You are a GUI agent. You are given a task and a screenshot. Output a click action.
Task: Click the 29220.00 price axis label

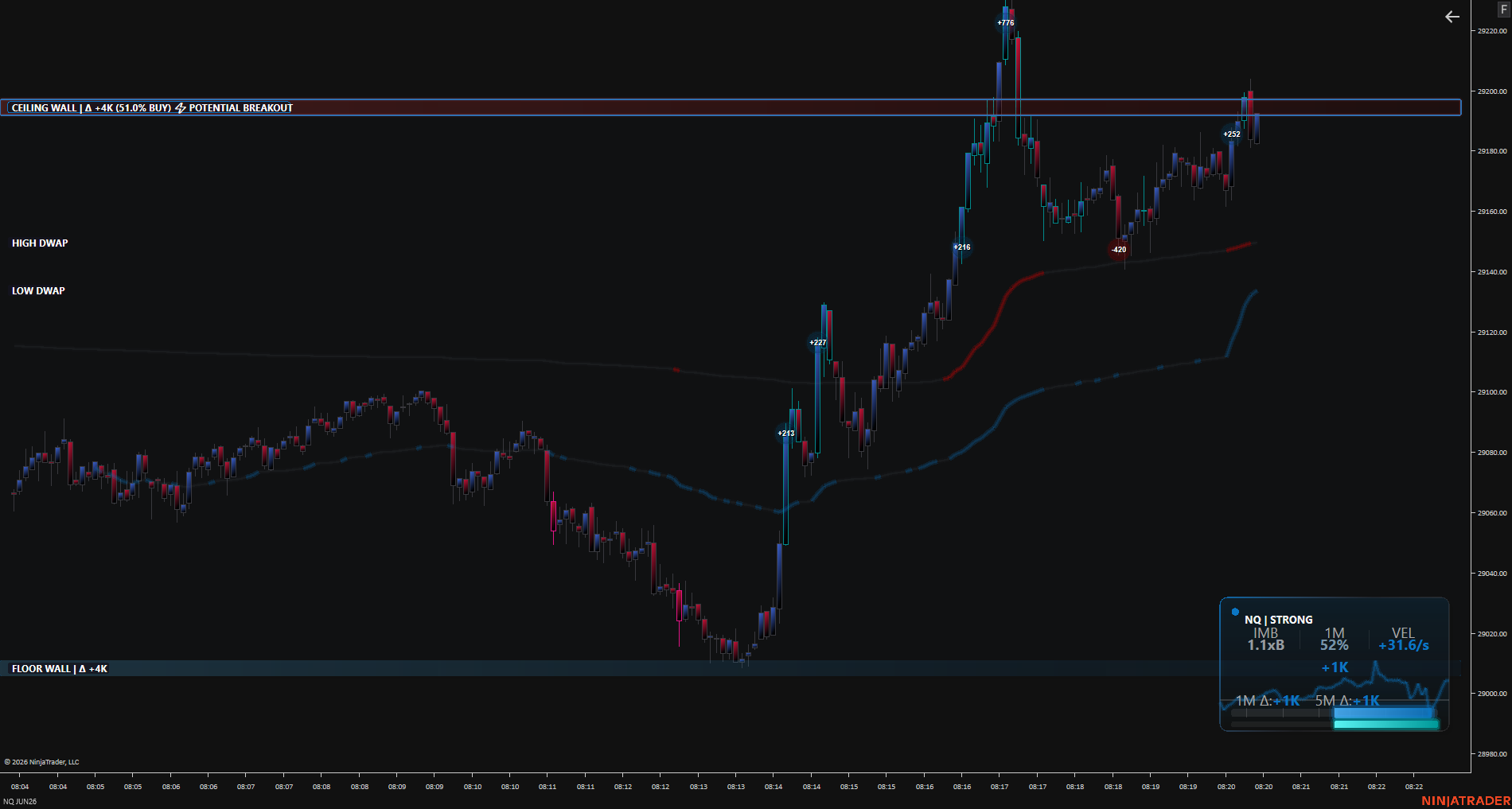click(x=1492, y=31)
